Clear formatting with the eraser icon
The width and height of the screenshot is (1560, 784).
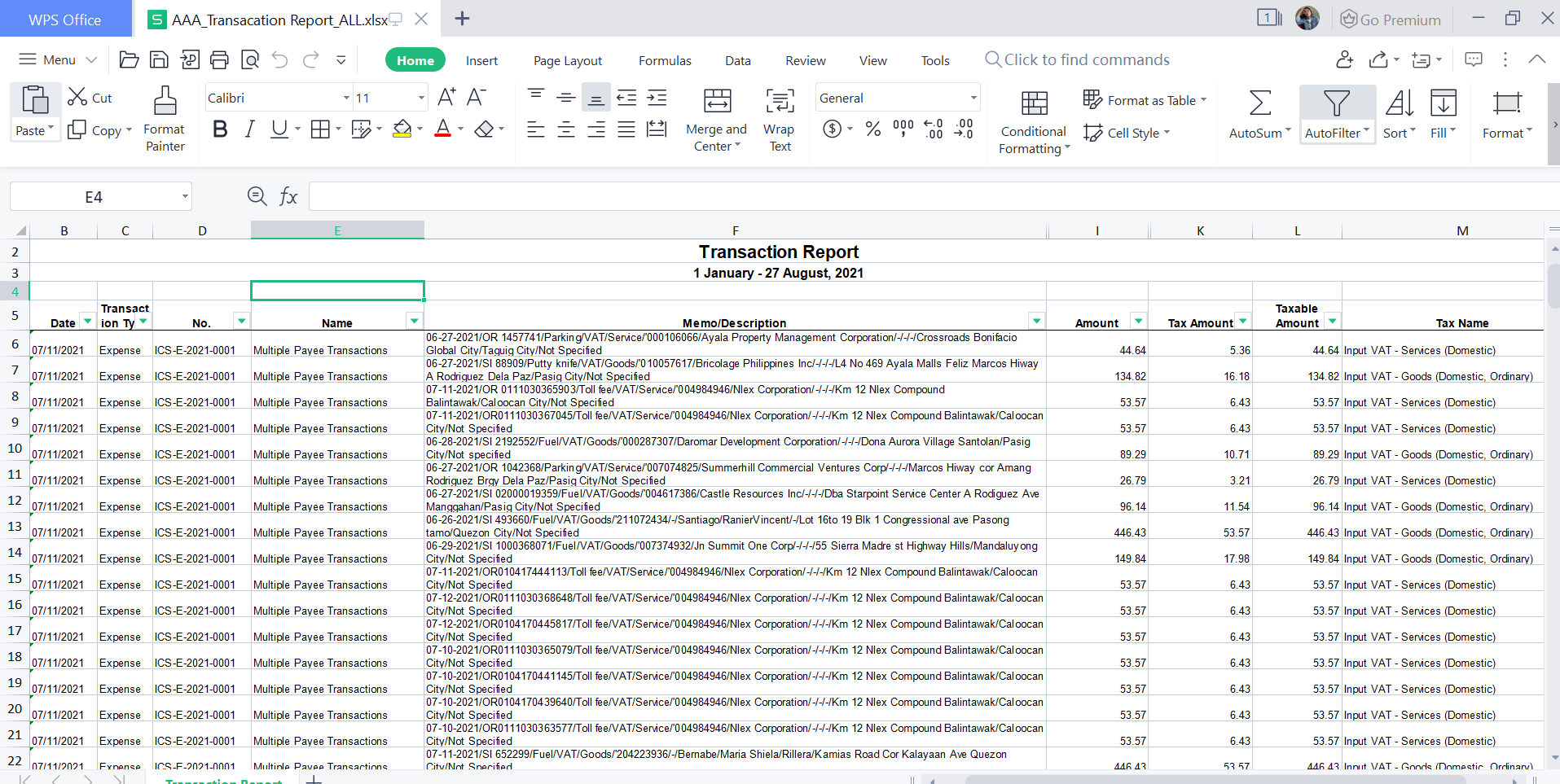pos(485,129)
